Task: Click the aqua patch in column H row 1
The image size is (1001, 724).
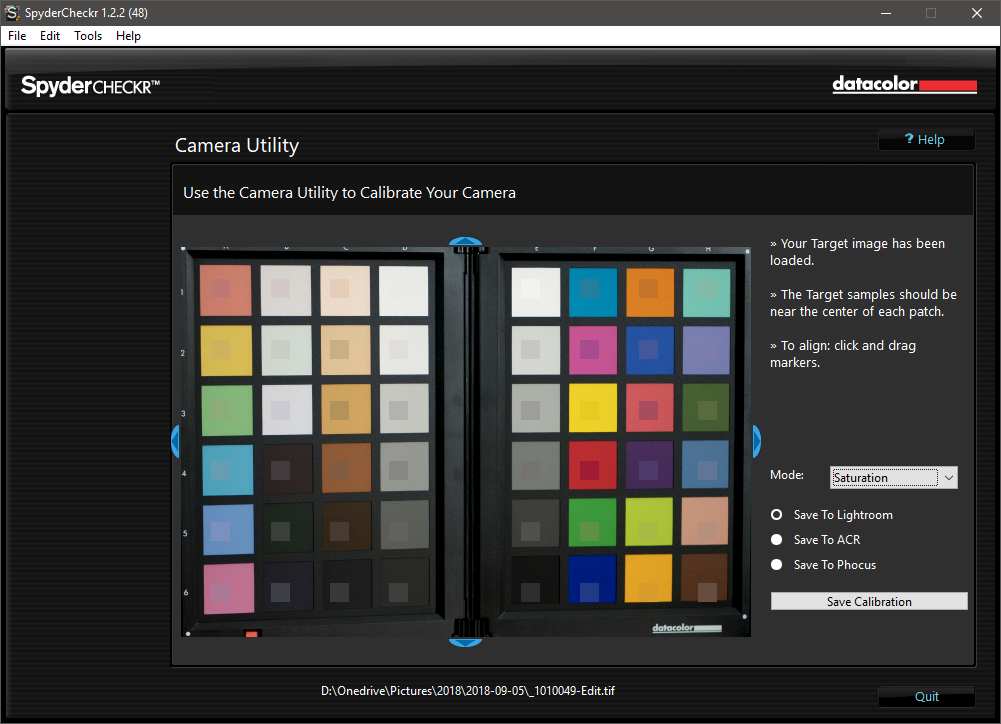Action: tap(707, 292)
